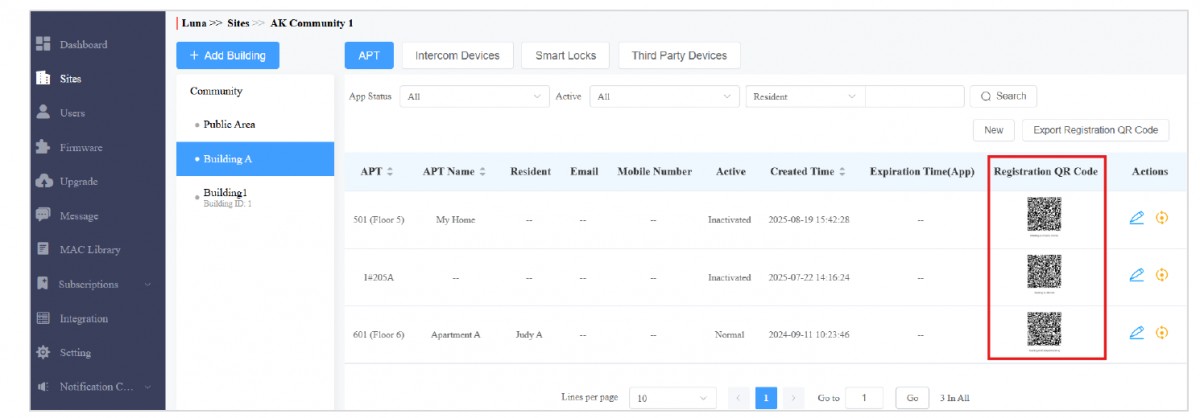The image size is (1200, 418).
Task: Click the Apartment A name cell
Action: coord(455,335)
